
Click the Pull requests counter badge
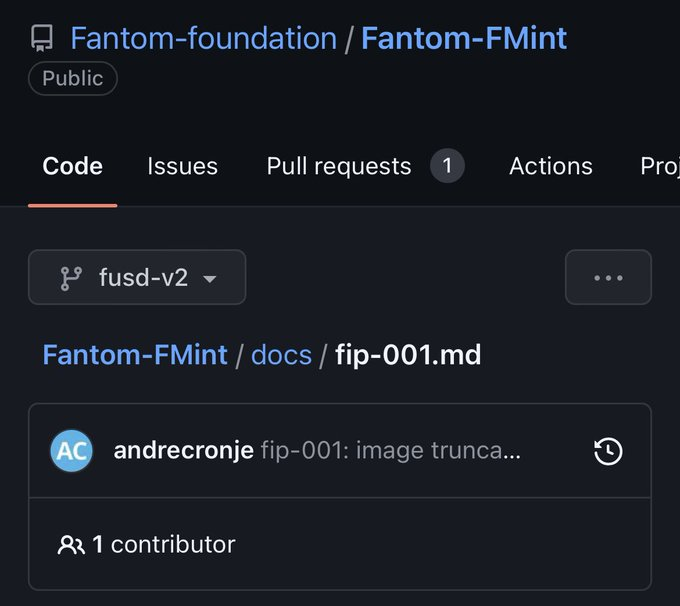point(447,165)
